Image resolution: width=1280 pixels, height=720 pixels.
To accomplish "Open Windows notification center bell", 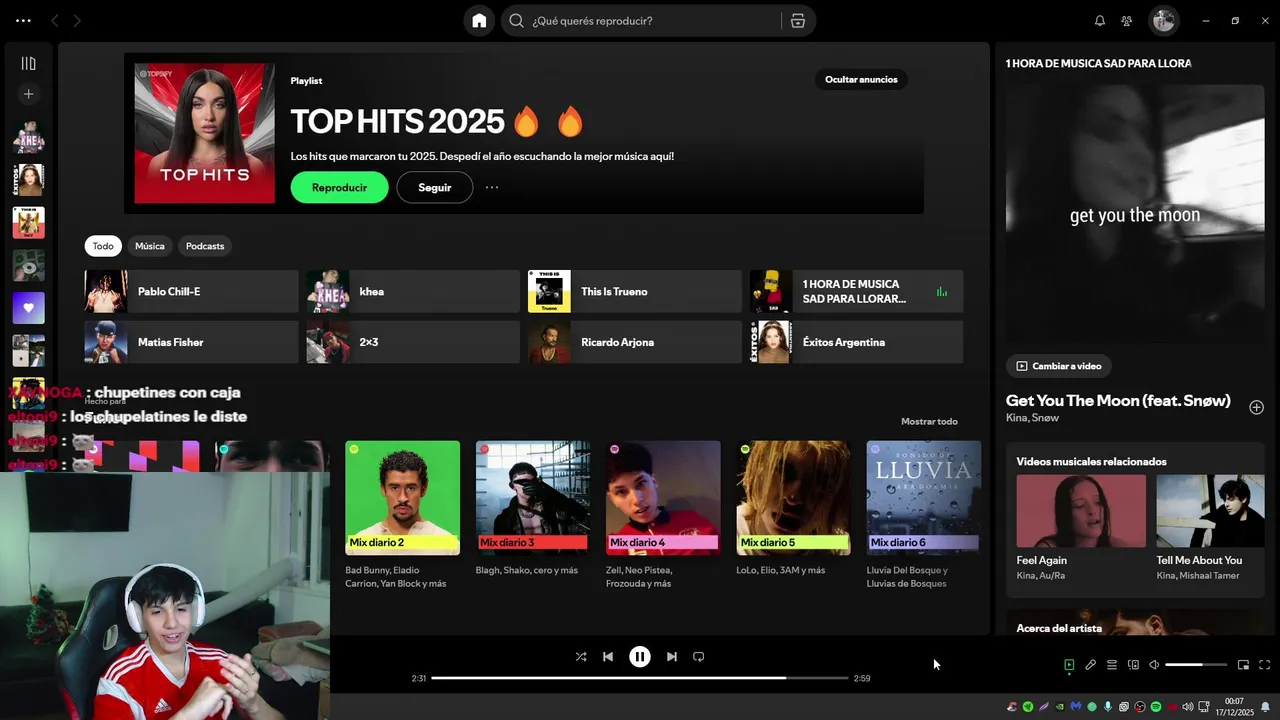I will 1265,707.
